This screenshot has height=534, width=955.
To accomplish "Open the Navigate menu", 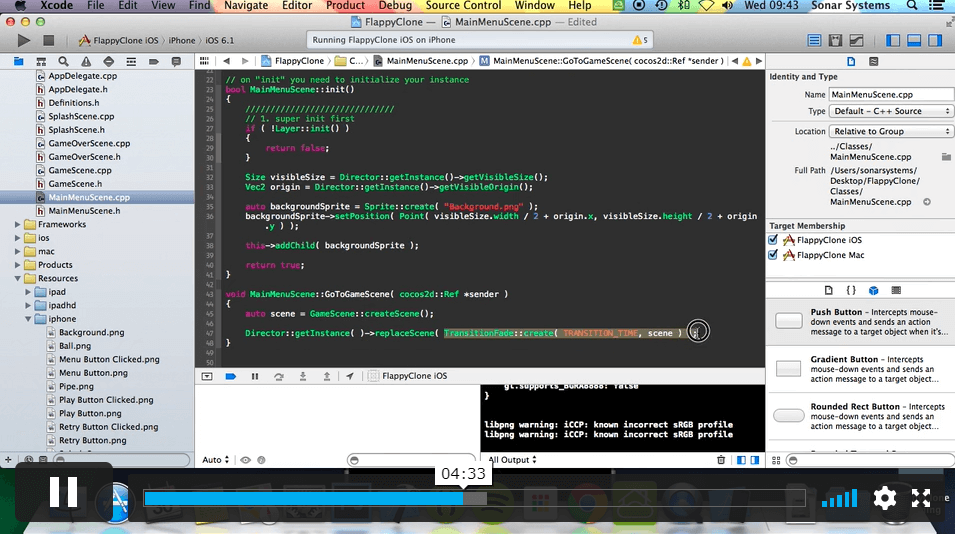I will point(246,5).
